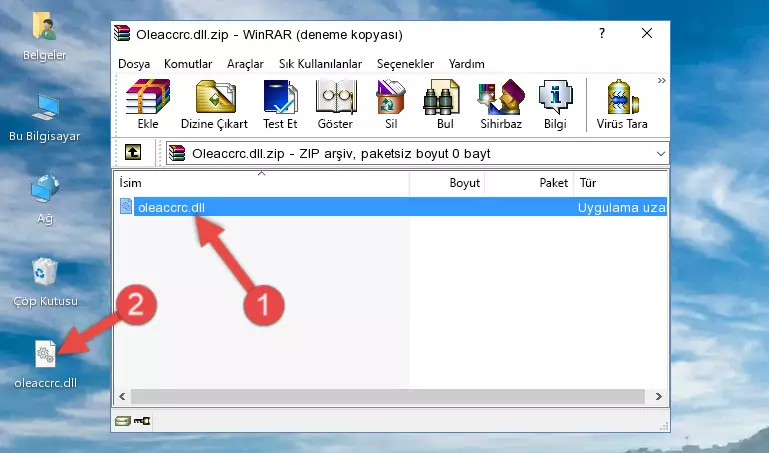Open the Seçenekler menu
Screen dimensions: 769x453
405,64
